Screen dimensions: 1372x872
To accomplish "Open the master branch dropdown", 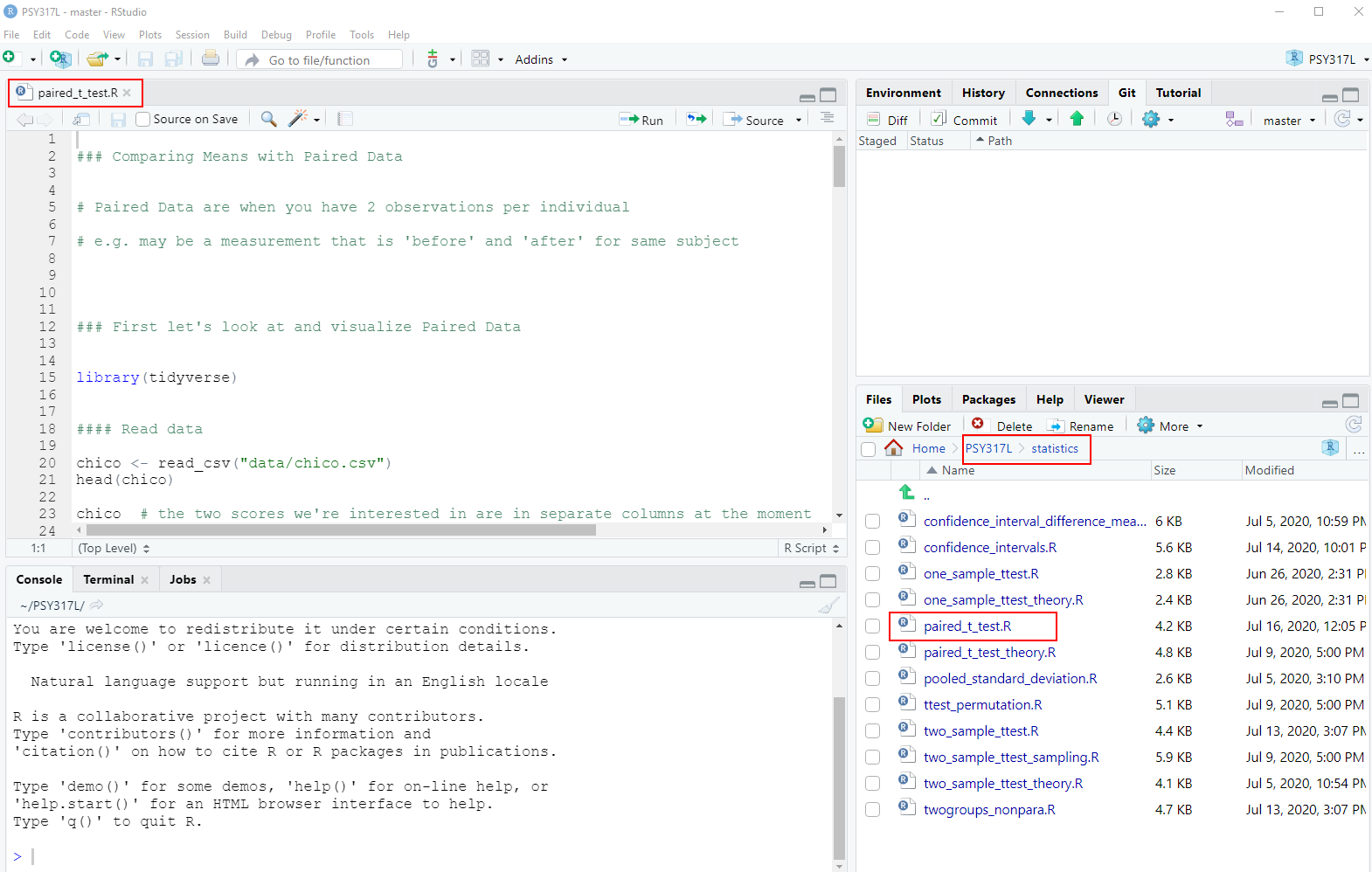I will pos(1288,121).
